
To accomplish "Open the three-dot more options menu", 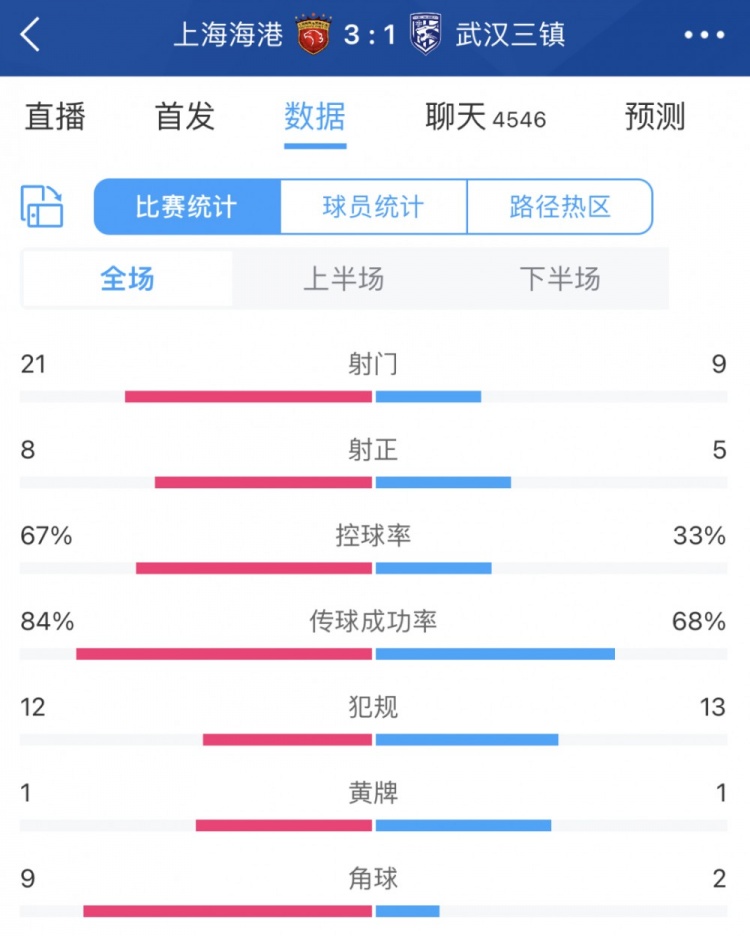I will click(704, 35).
